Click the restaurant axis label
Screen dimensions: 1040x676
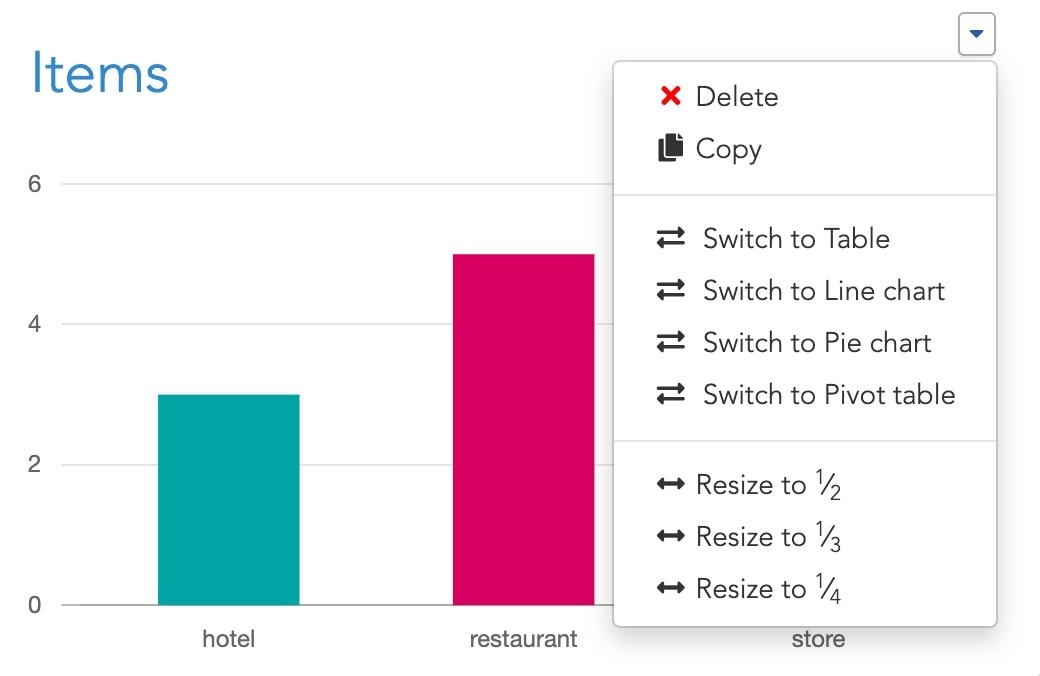[x=523, y=639]
